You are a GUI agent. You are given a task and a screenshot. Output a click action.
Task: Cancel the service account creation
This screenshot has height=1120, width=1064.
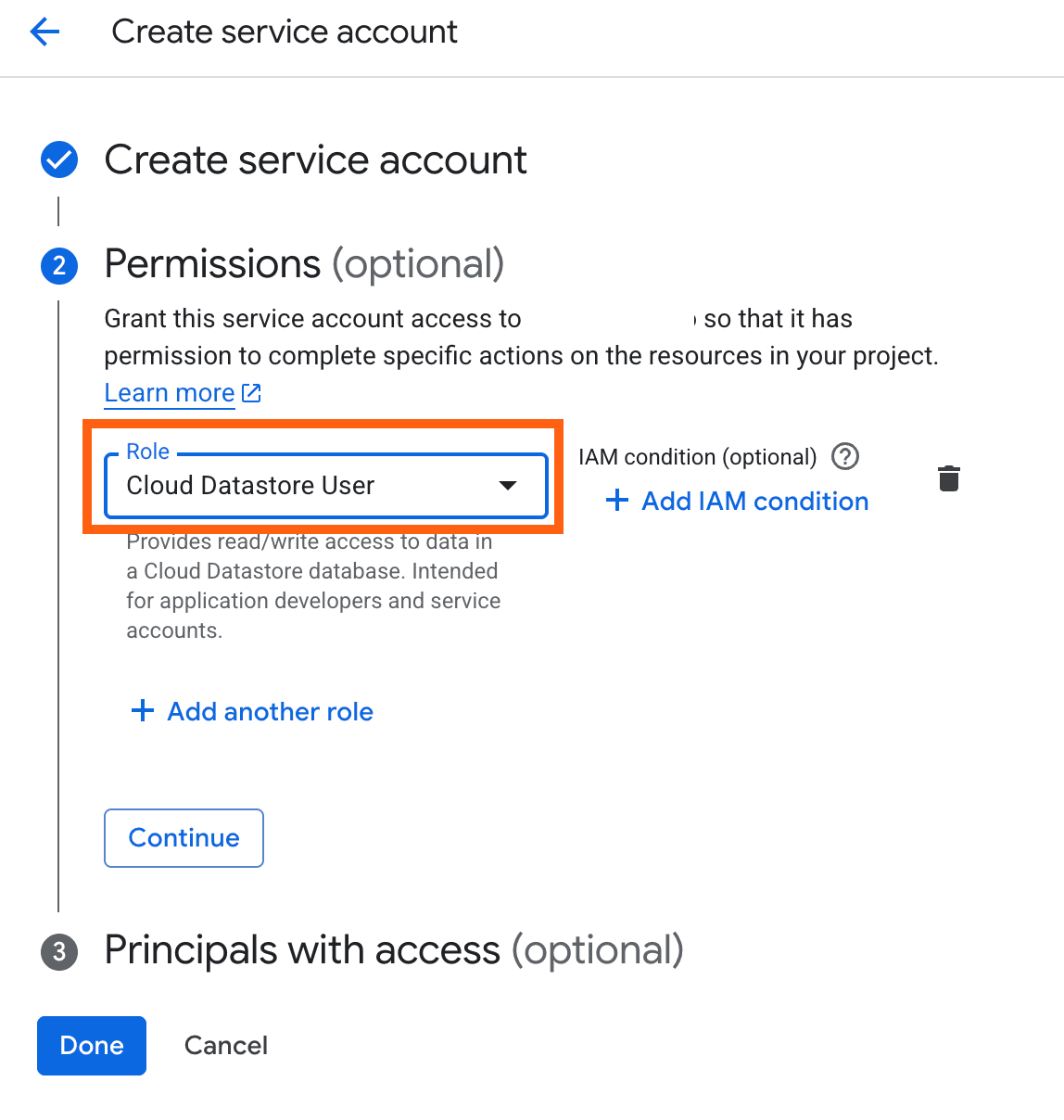tap(225, 1045)
